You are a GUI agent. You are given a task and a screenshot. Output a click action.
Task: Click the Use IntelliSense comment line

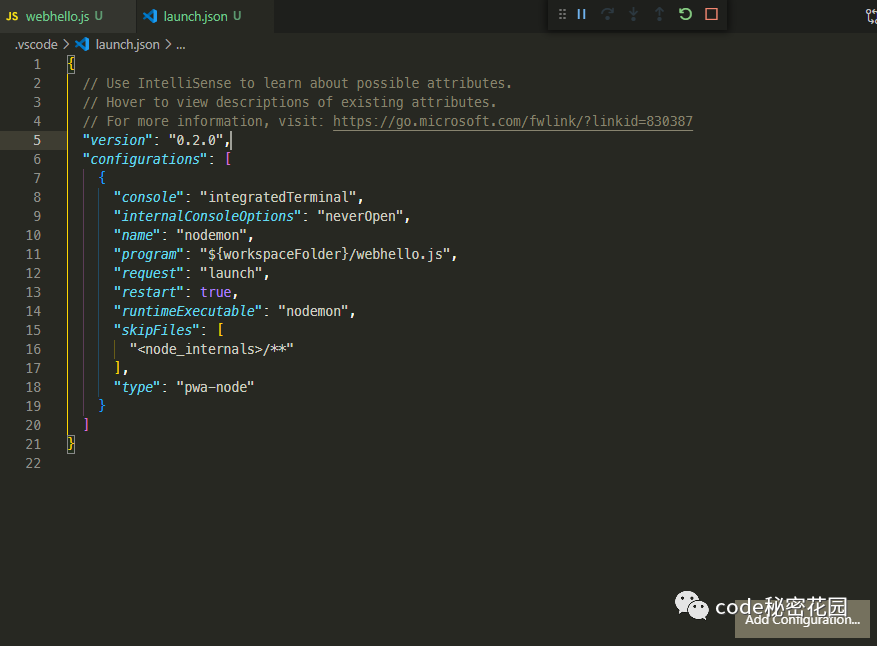click(x=298, y=83)
